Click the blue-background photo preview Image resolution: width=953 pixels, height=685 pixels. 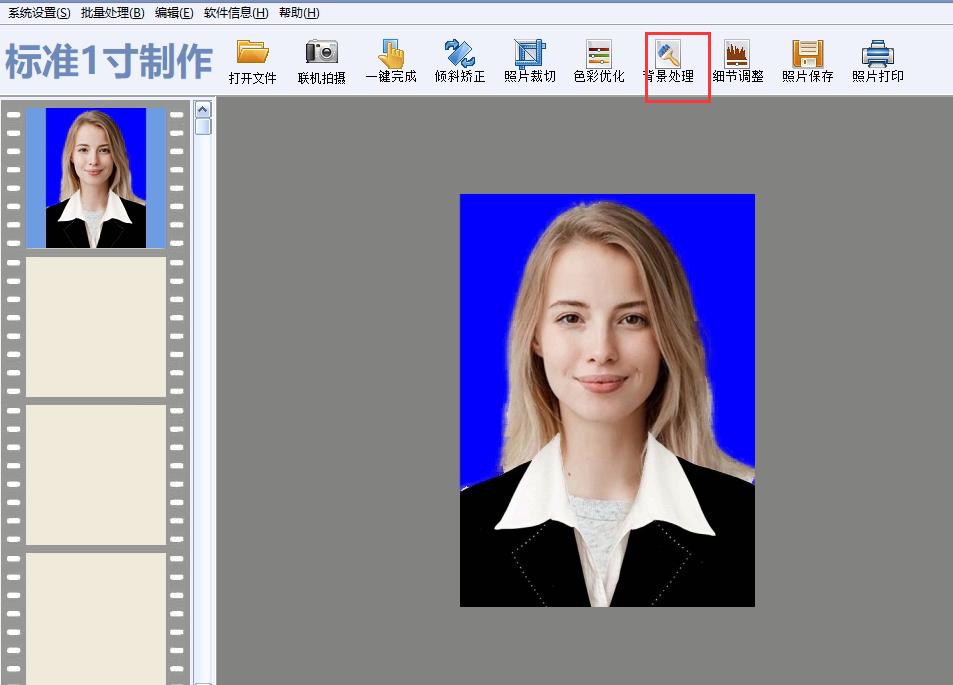[x=606, y=400]
